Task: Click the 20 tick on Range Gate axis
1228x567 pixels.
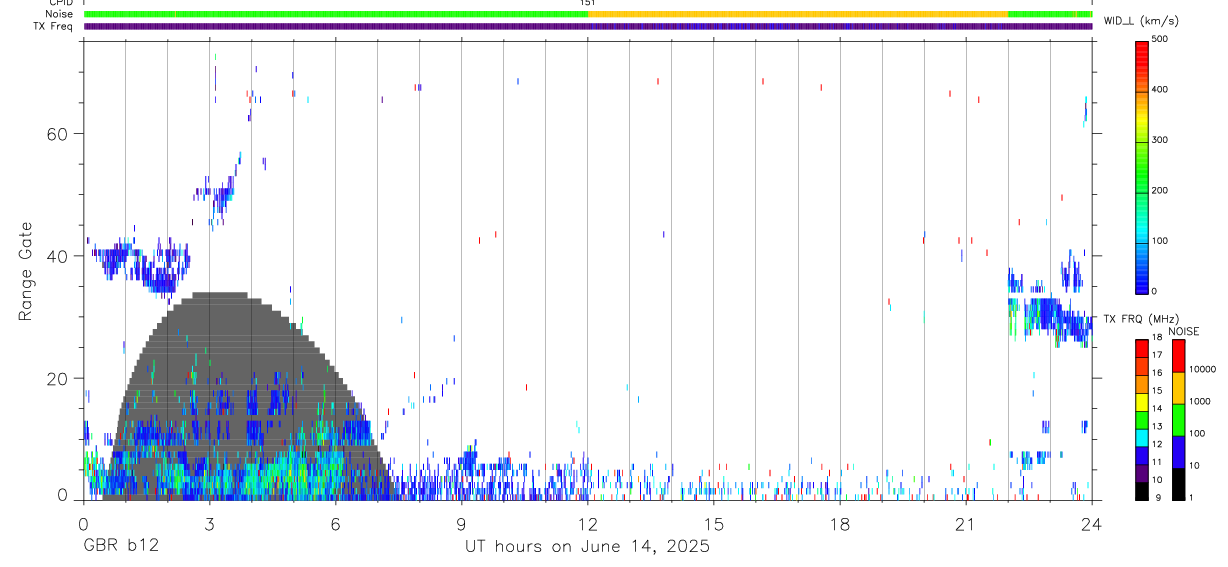Action: pos(55,378)
